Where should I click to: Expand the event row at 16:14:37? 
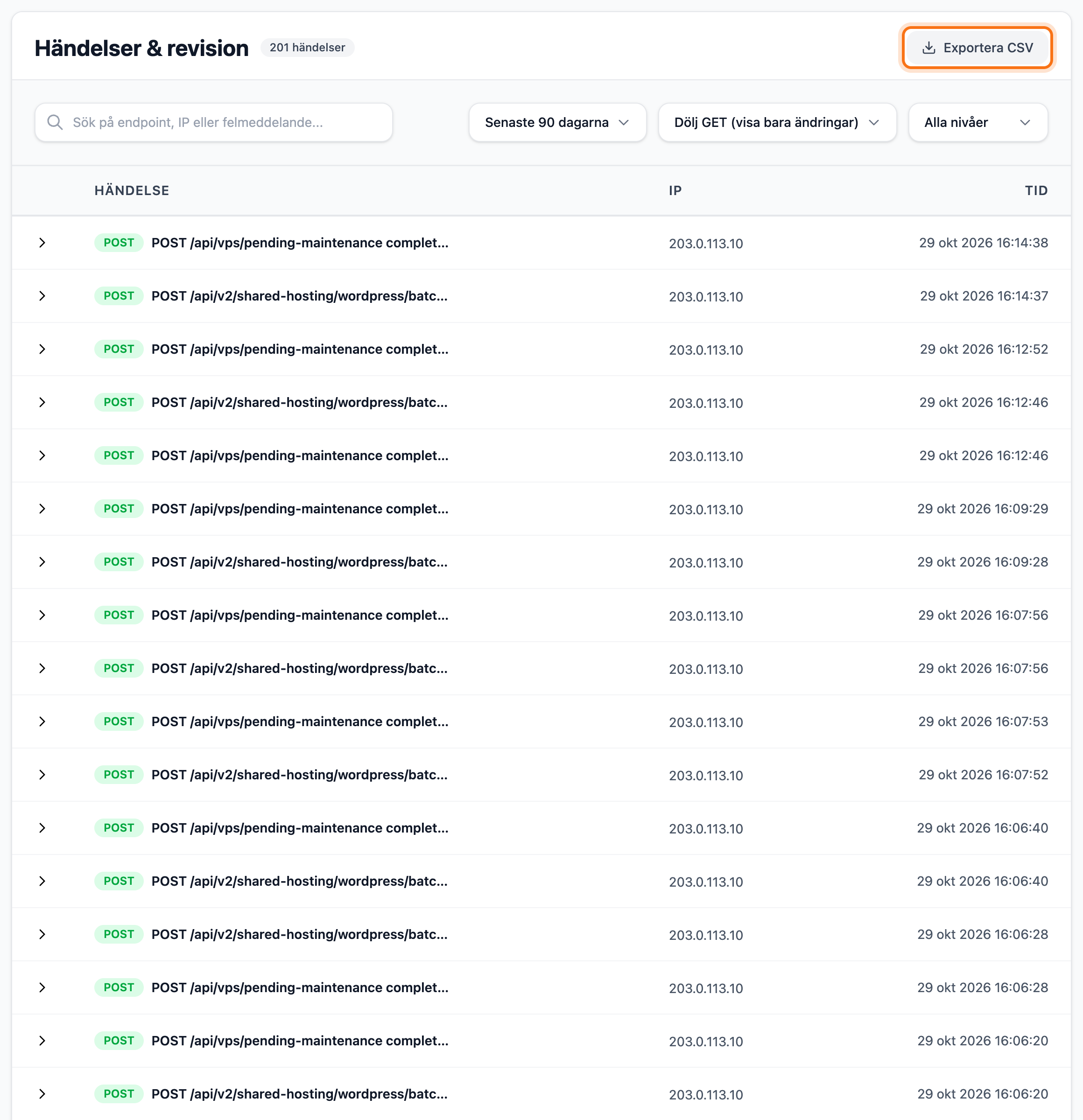tap(42, 296)
